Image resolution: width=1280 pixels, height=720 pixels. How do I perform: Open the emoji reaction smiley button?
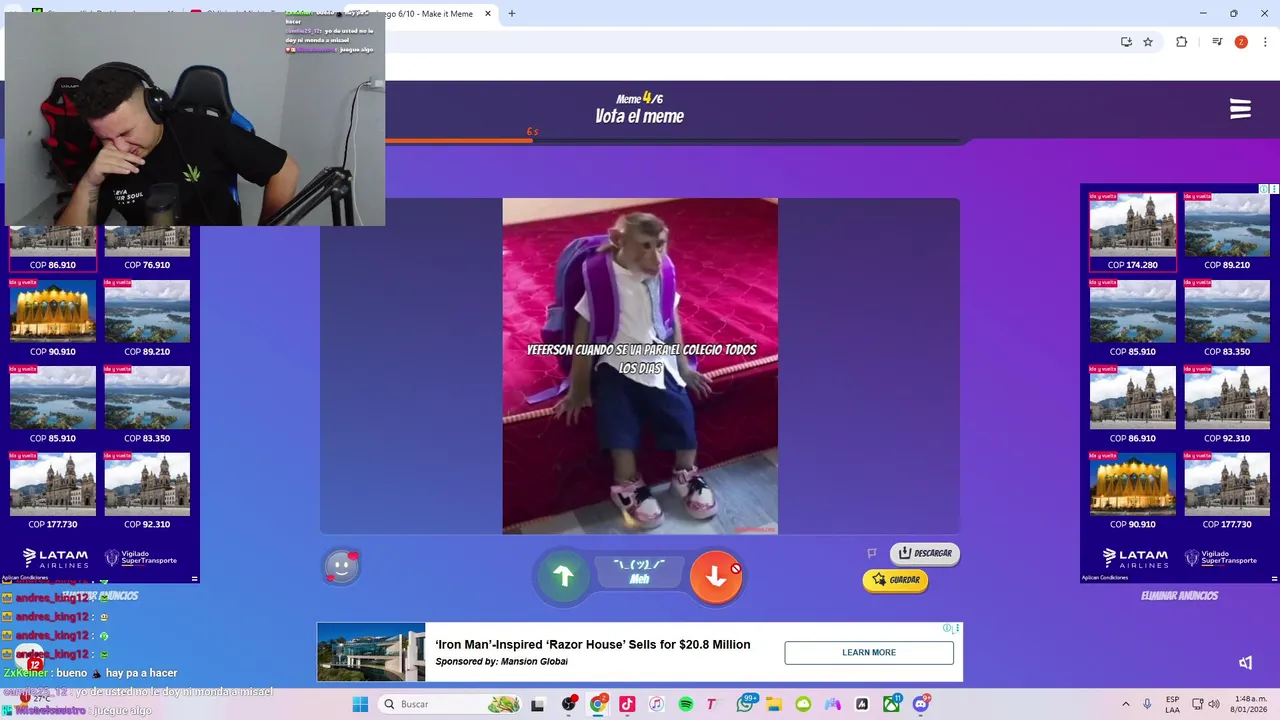pyautogui.click(x=341, y=567)
